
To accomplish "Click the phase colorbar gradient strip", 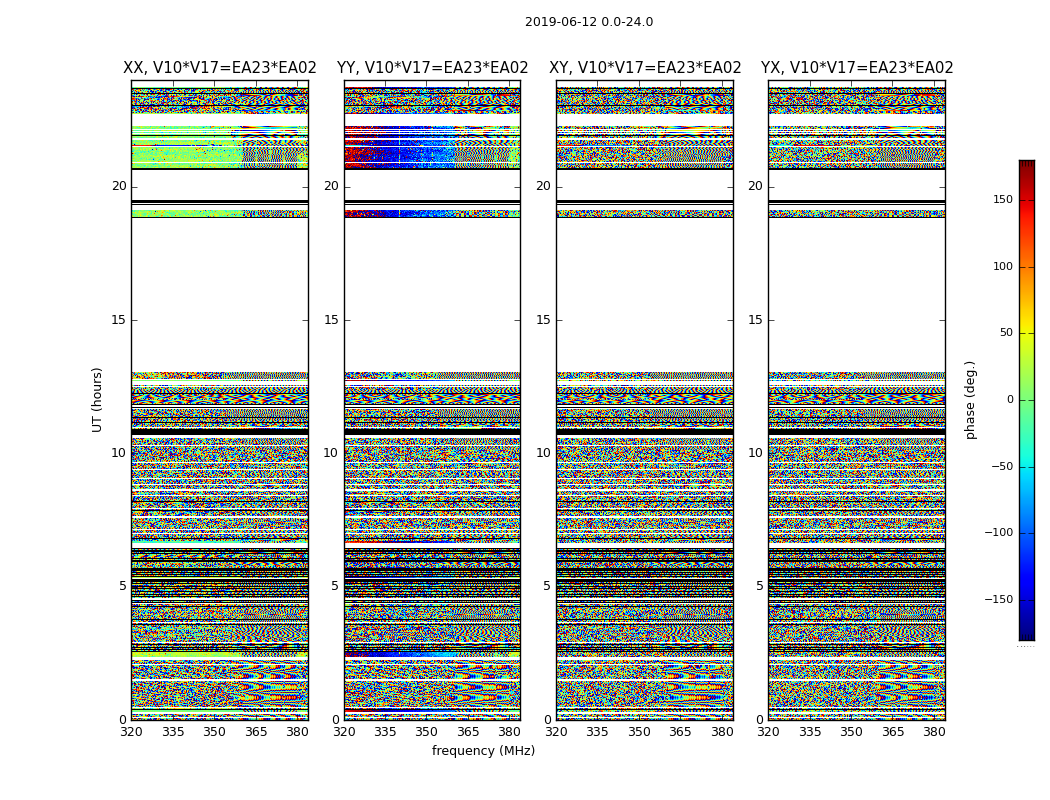I will pyautogui.click(x=1027, y=400).
